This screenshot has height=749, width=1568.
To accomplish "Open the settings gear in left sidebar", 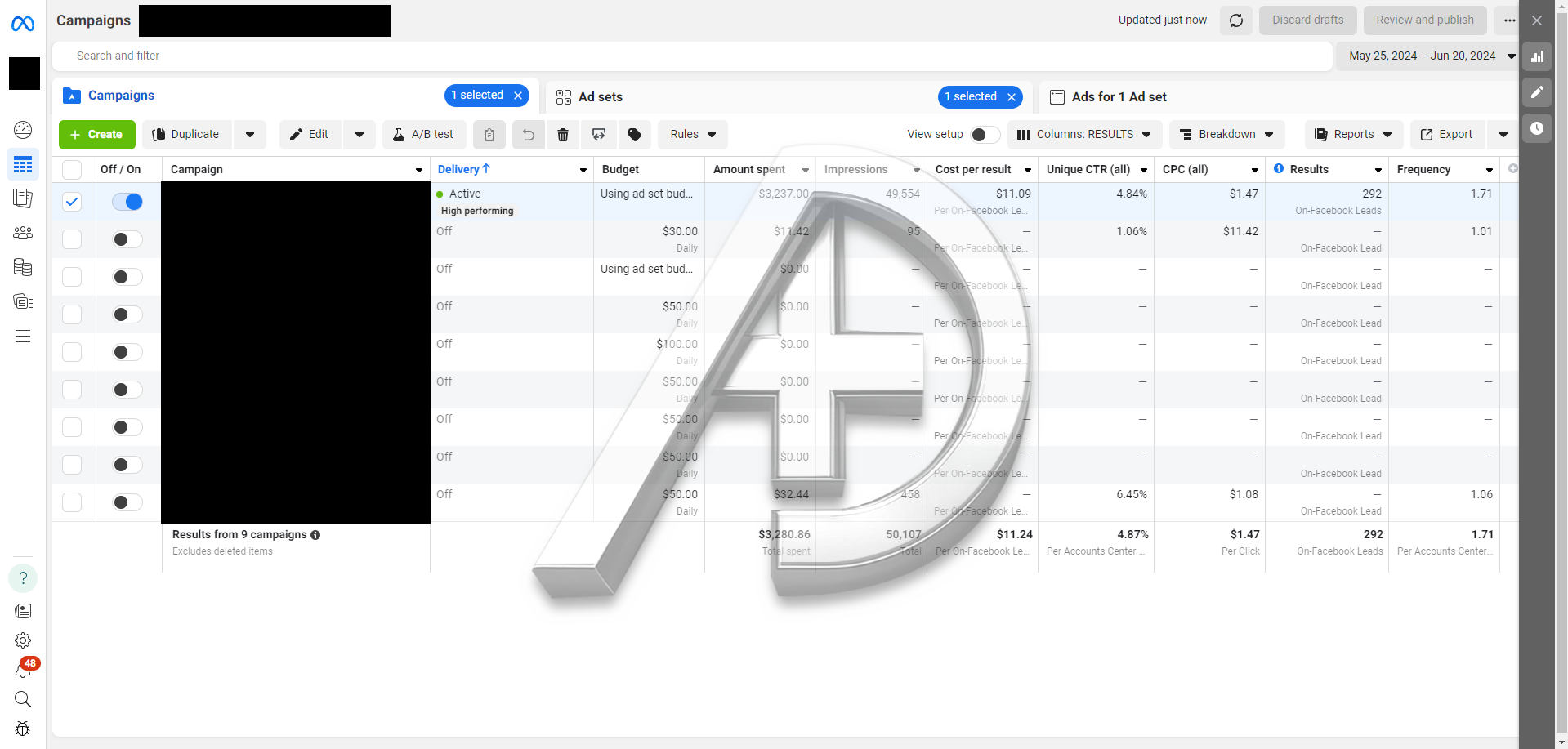I will pyautogui.click(x=23, y=640).
